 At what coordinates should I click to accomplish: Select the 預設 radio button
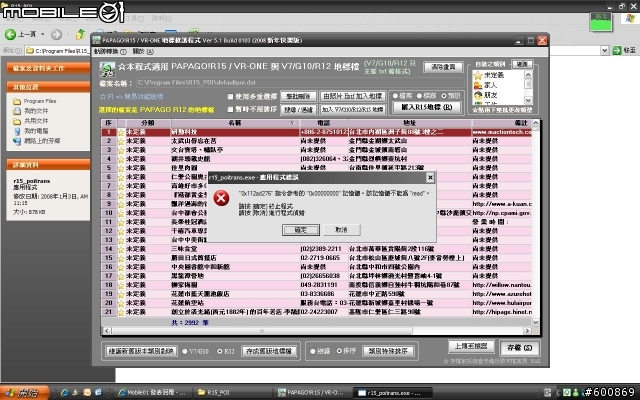pos(444,96)
